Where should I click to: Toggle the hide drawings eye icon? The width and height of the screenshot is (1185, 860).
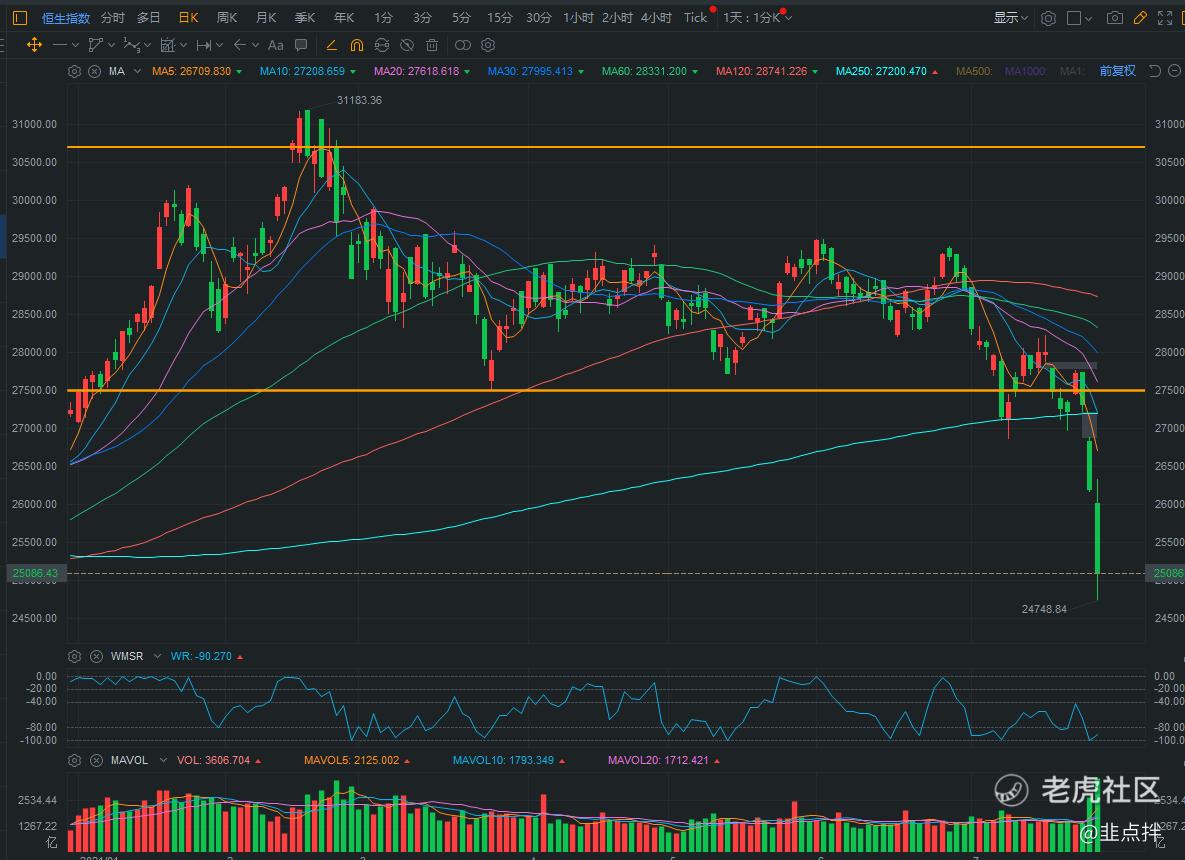[406, 45]
